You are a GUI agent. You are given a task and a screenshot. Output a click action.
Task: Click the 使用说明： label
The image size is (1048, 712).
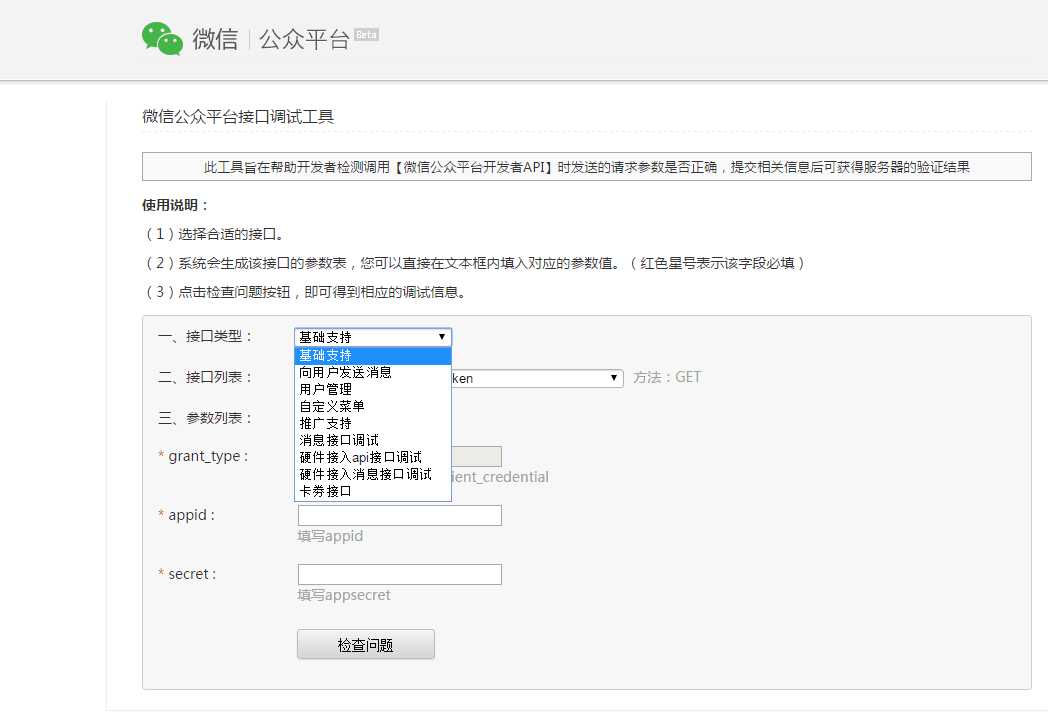pos(175,205)
